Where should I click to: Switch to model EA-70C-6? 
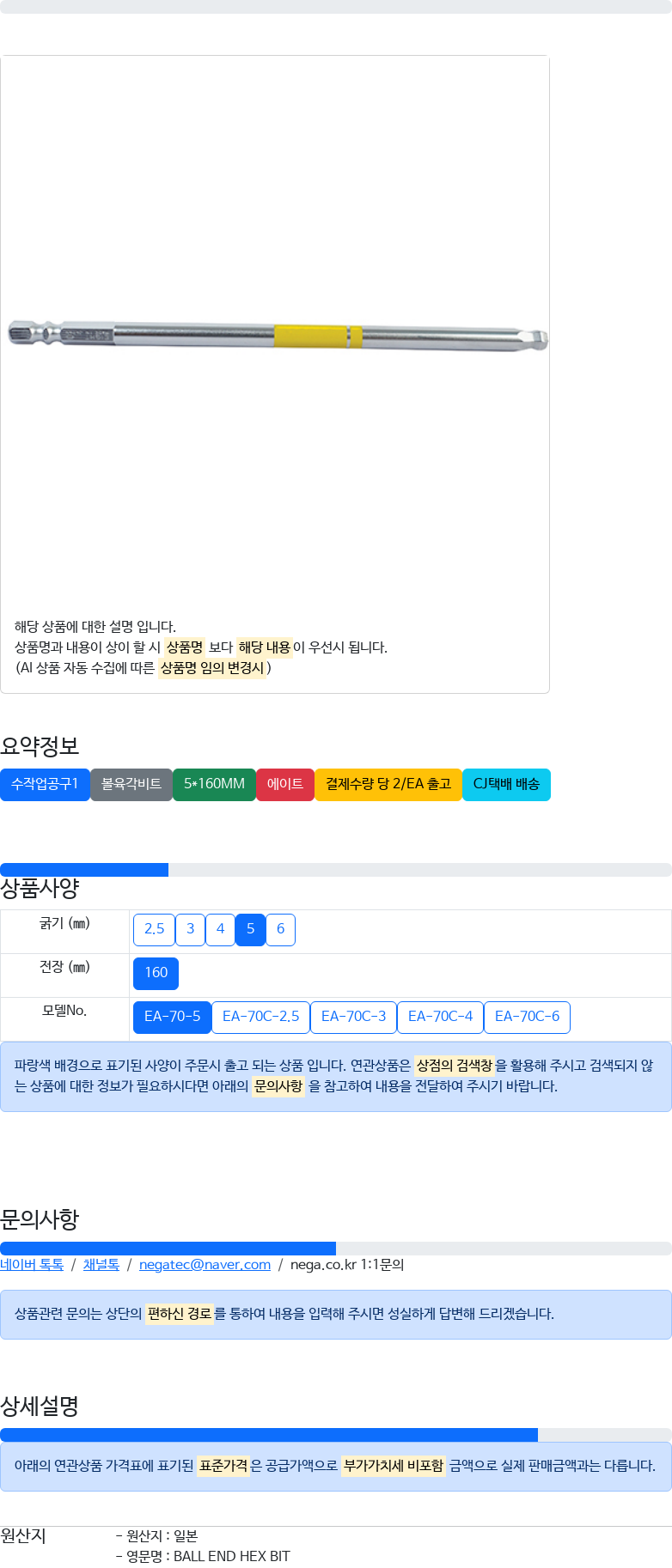pos(527,1017)
